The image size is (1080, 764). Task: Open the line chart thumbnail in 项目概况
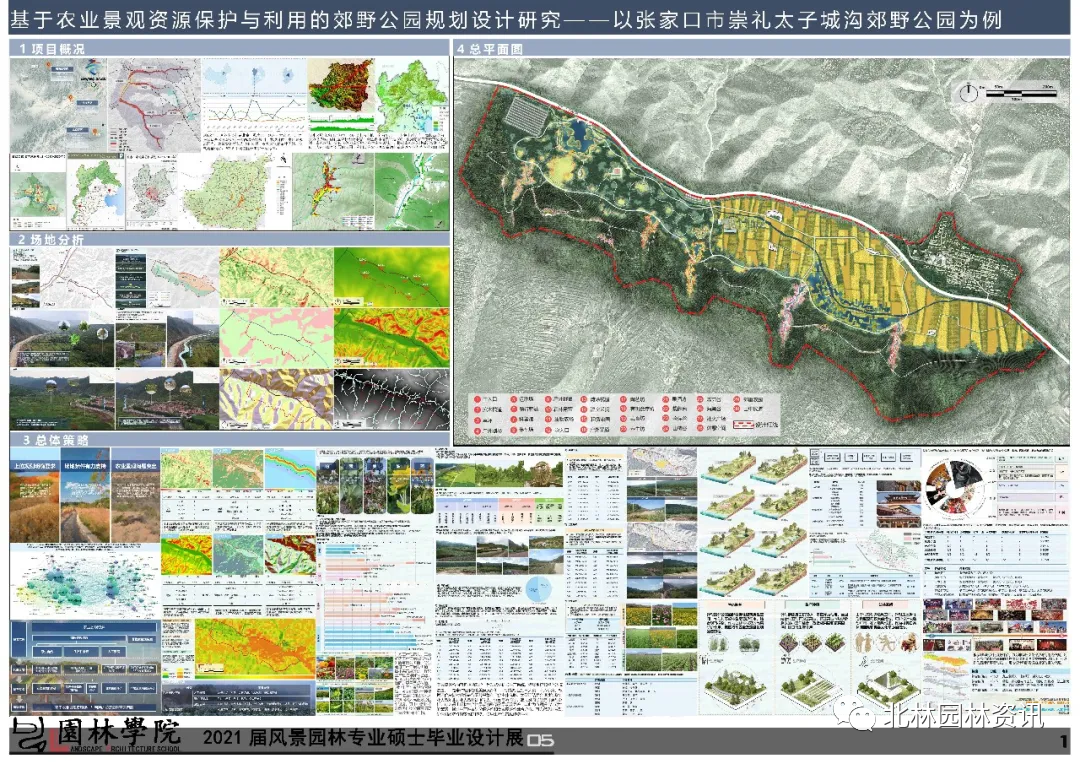tap(254, 109)
